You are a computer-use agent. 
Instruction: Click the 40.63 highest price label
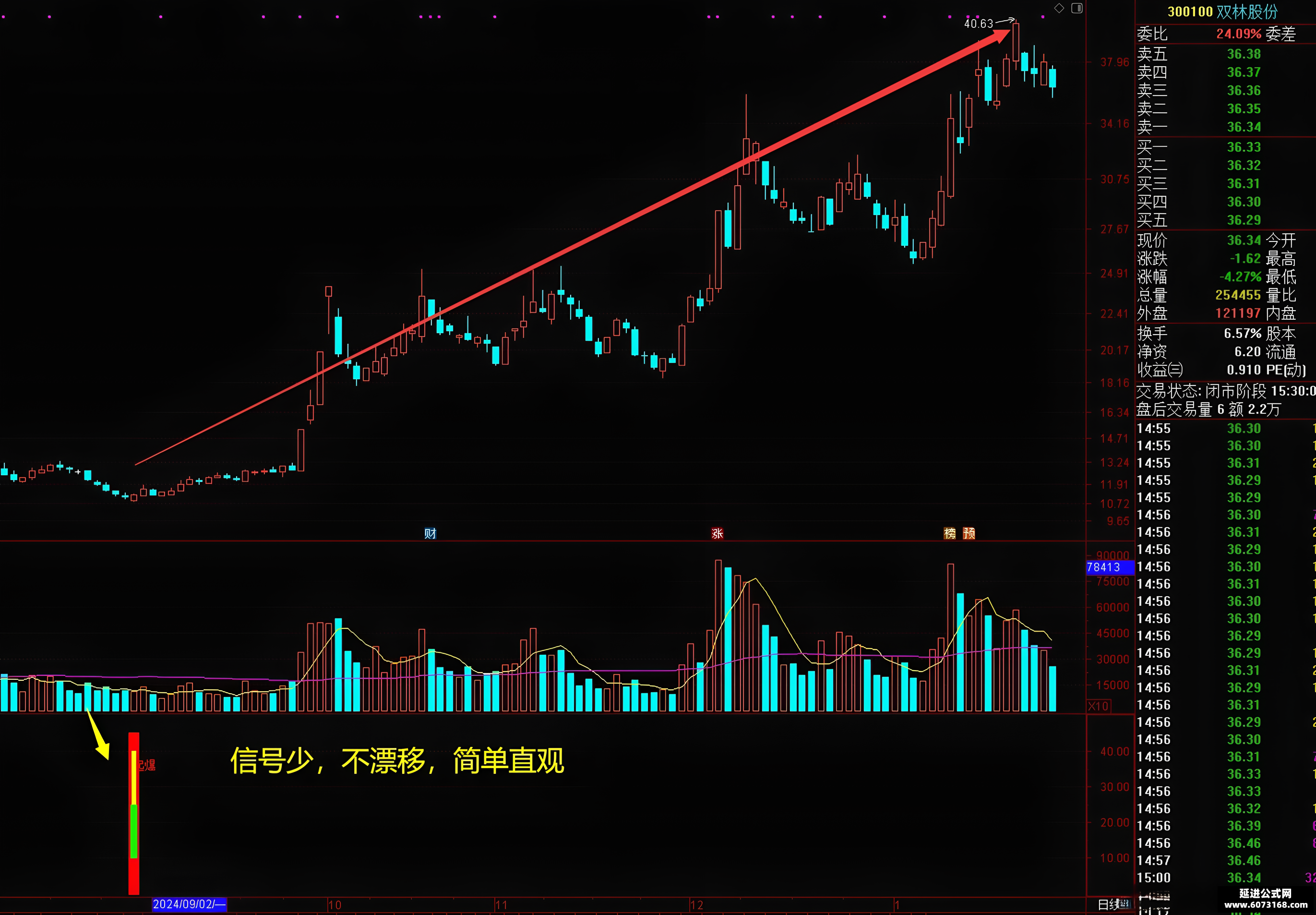(979, 24)
